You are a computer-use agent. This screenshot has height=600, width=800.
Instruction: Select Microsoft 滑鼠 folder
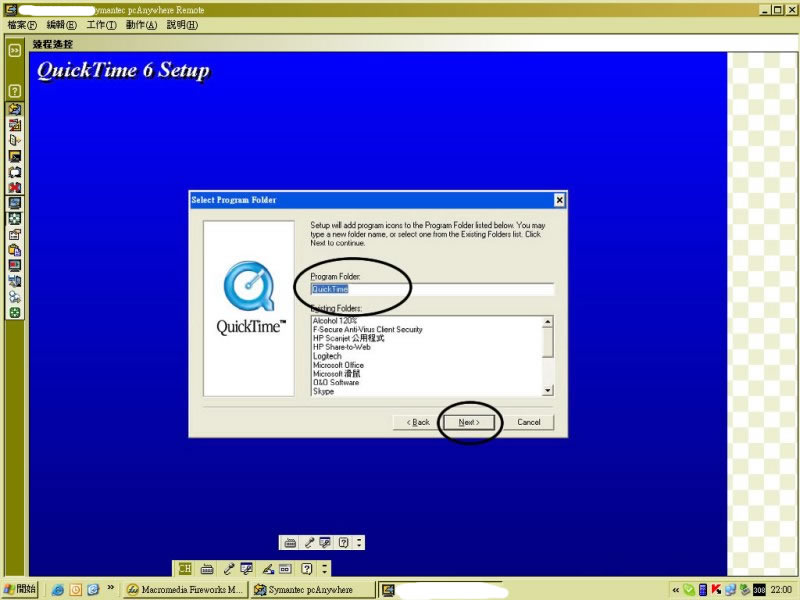336,374
